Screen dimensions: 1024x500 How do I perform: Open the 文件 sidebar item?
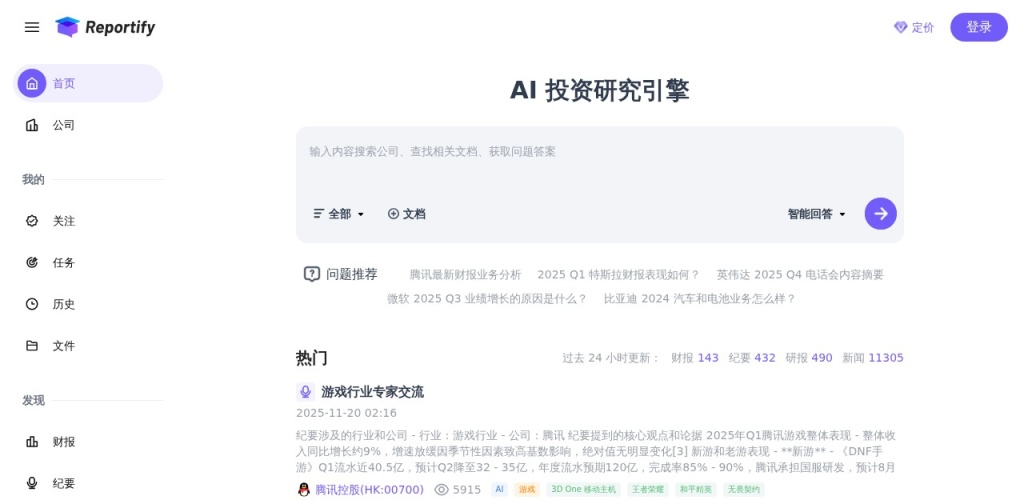point(64,346)
